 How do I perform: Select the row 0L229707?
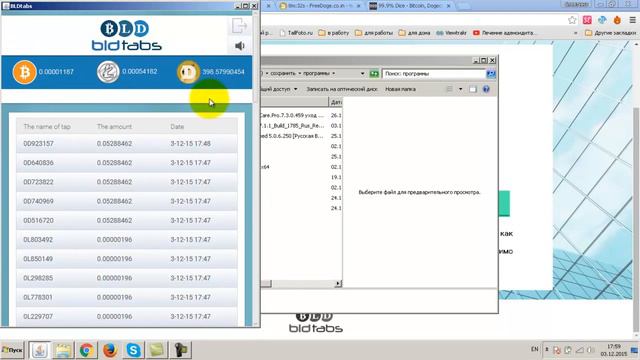pos(127,316)
